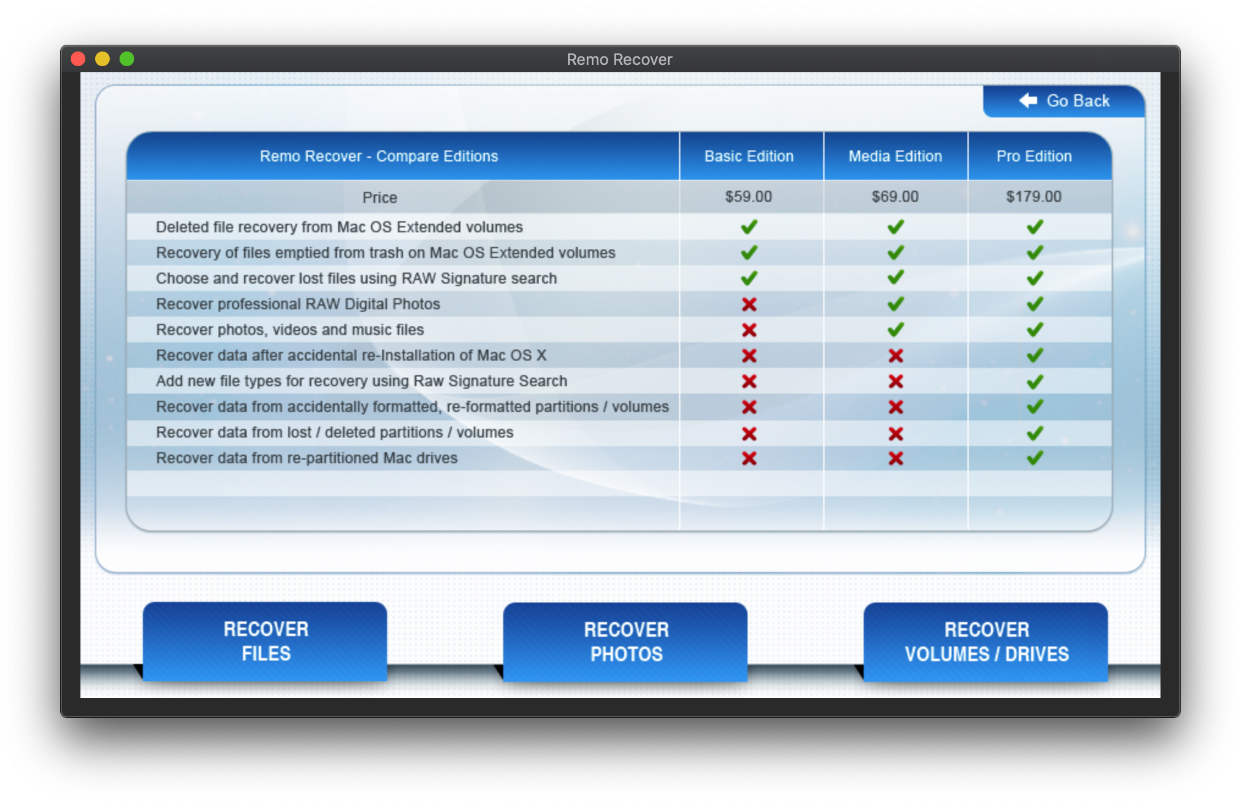Click 'Add new file types for recovery' text
1240x809 pixels.
point(361,381)
